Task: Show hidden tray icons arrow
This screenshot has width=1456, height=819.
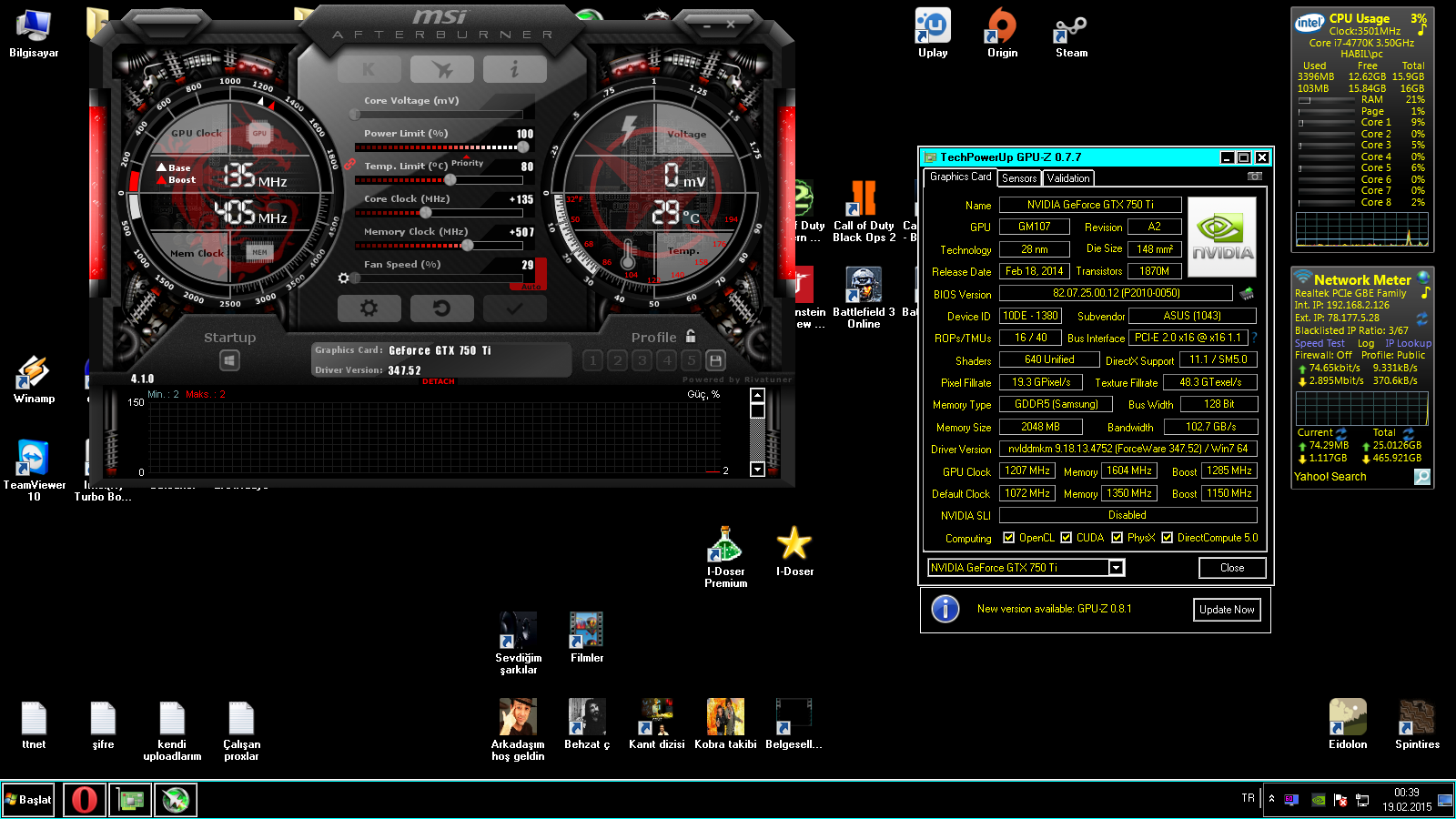Action: (1271, 799)
